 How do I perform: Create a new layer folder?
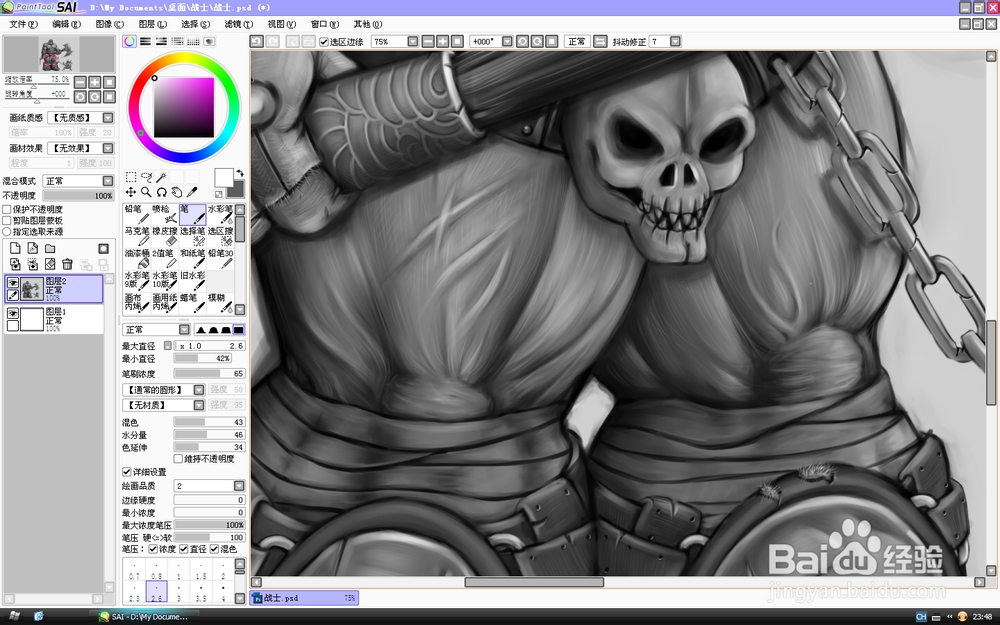[50, 248]
